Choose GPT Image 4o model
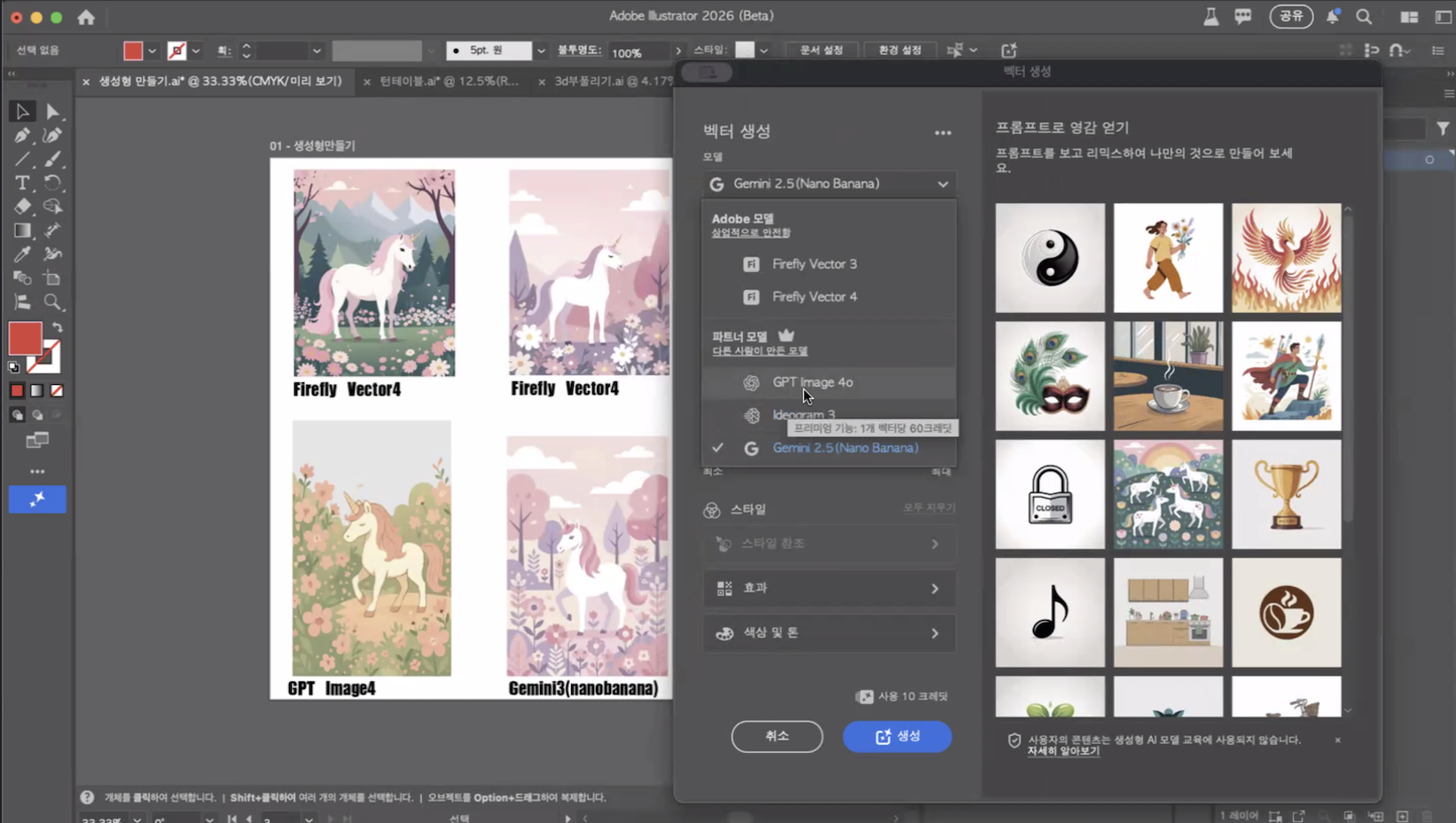Screen dimensions: 1456x823 point(829,382)
